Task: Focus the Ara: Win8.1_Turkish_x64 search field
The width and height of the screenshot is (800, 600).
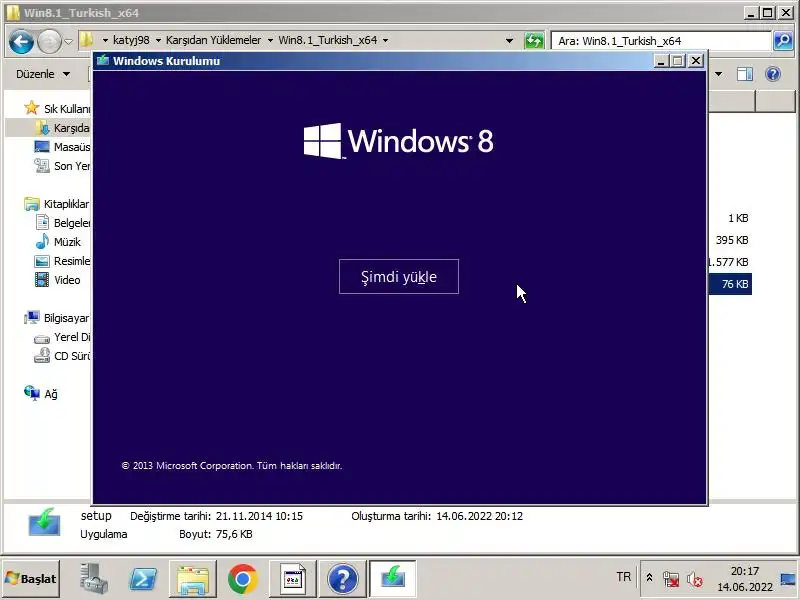Action: 662,41
